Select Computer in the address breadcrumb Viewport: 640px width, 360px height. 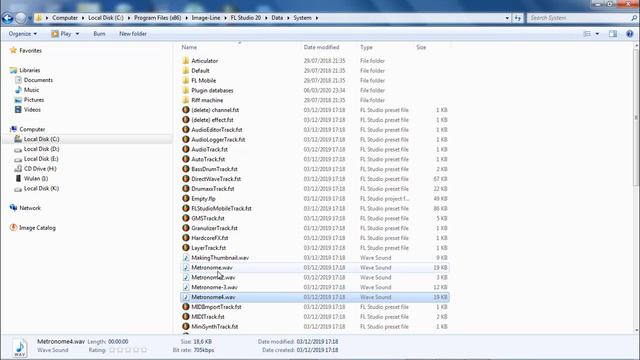[64, 18]
